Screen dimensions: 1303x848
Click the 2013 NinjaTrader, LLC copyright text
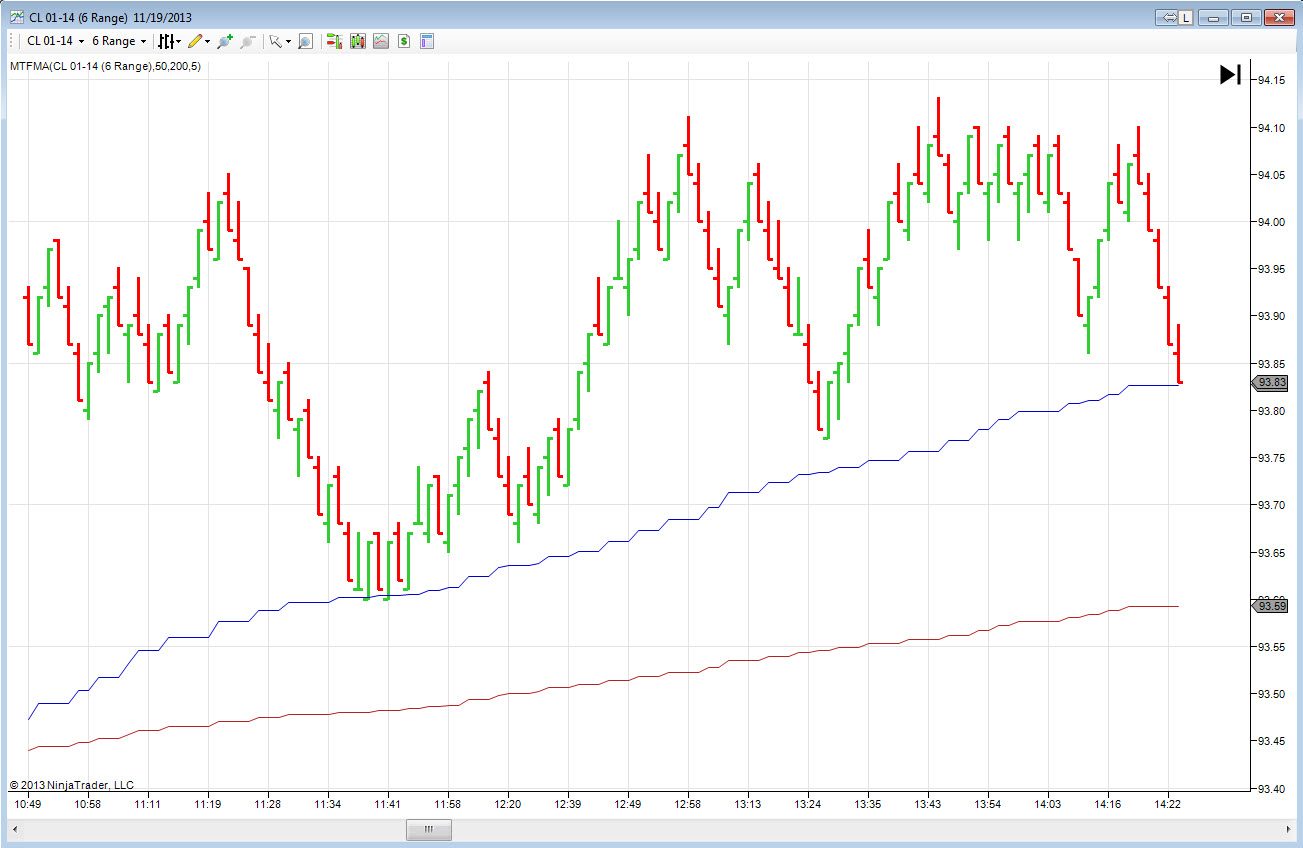coord(71,785)
